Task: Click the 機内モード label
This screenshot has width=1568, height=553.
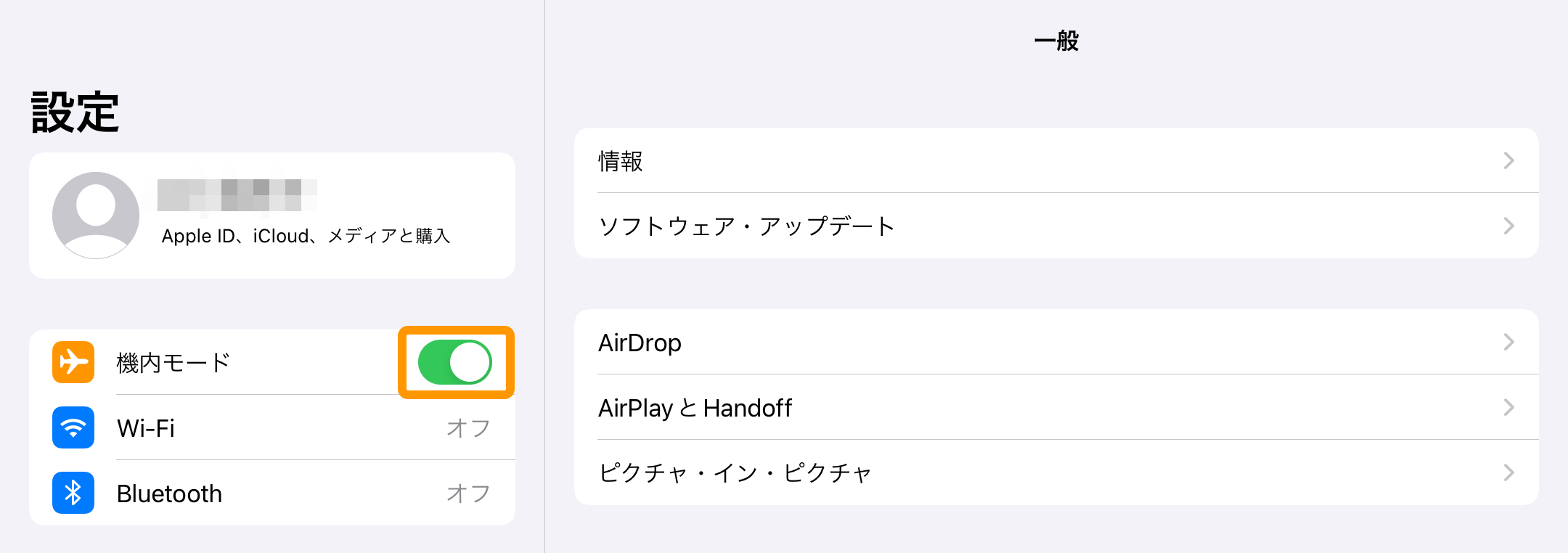Action: click(x=173, y=362)
